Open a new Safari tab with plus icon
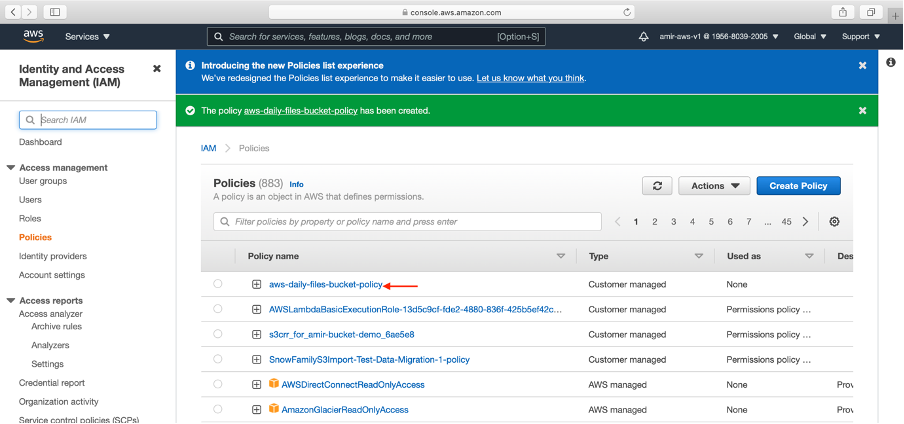The width and height of the screenshot is (904, 424). tap(895, 16)
